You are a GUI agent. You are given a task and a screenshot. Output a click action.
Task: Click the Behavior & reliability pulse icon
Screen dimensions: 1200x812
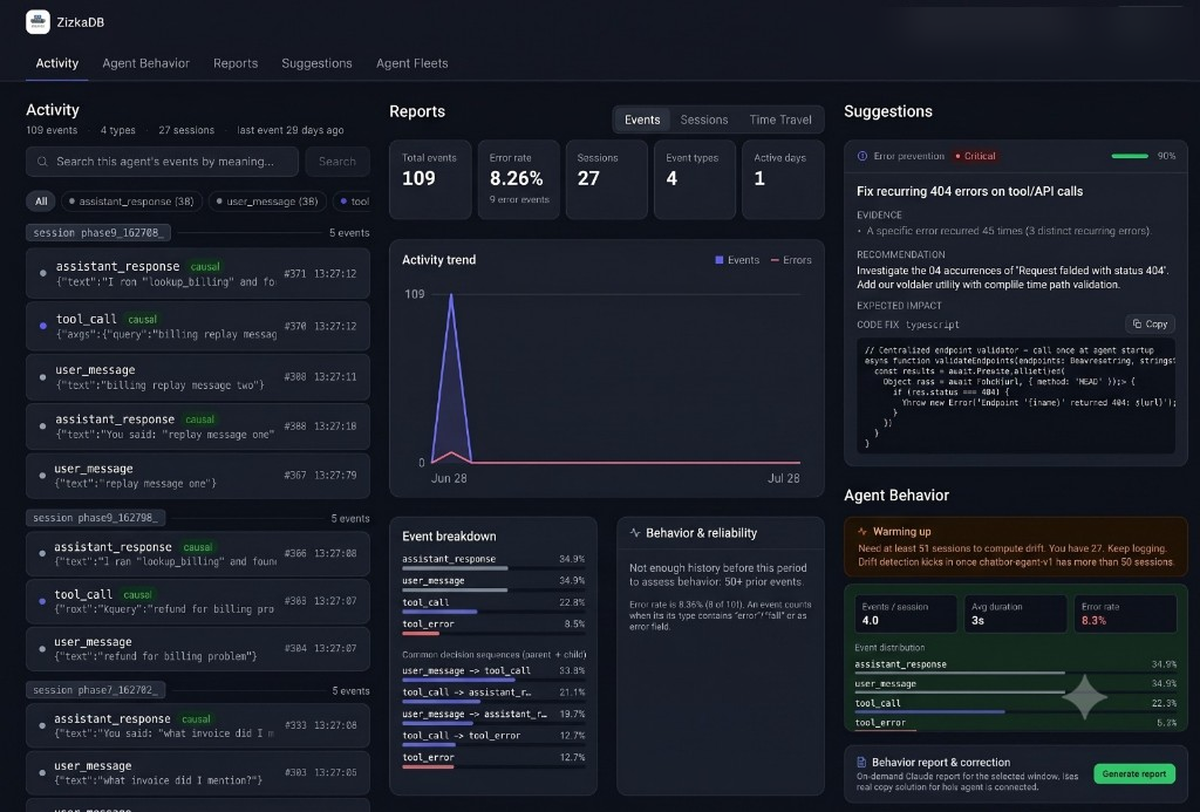634,533
